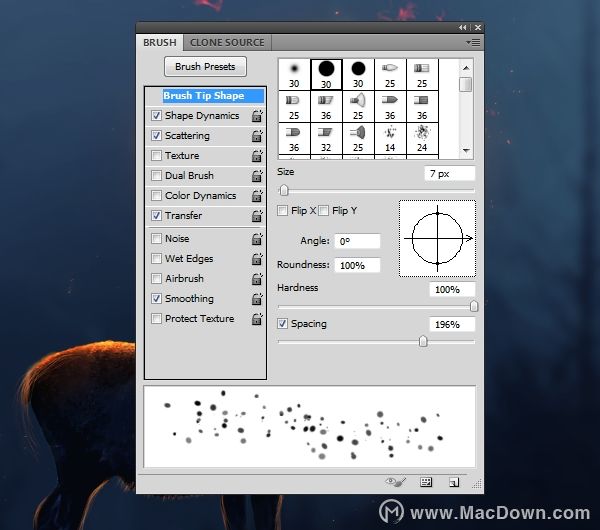Click the Hardness slider handle
This screenshot has height=530, width=600.
474,306
